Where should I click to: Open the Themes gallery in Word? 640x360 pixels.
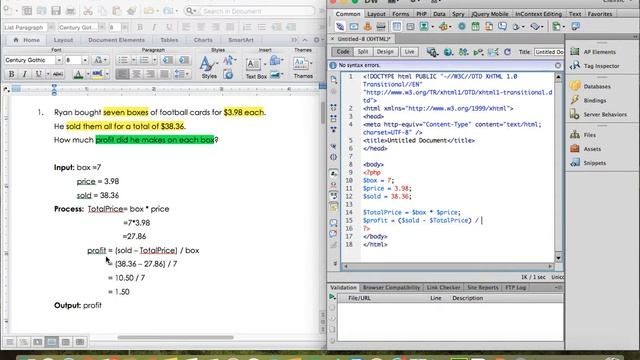(303, 68)
